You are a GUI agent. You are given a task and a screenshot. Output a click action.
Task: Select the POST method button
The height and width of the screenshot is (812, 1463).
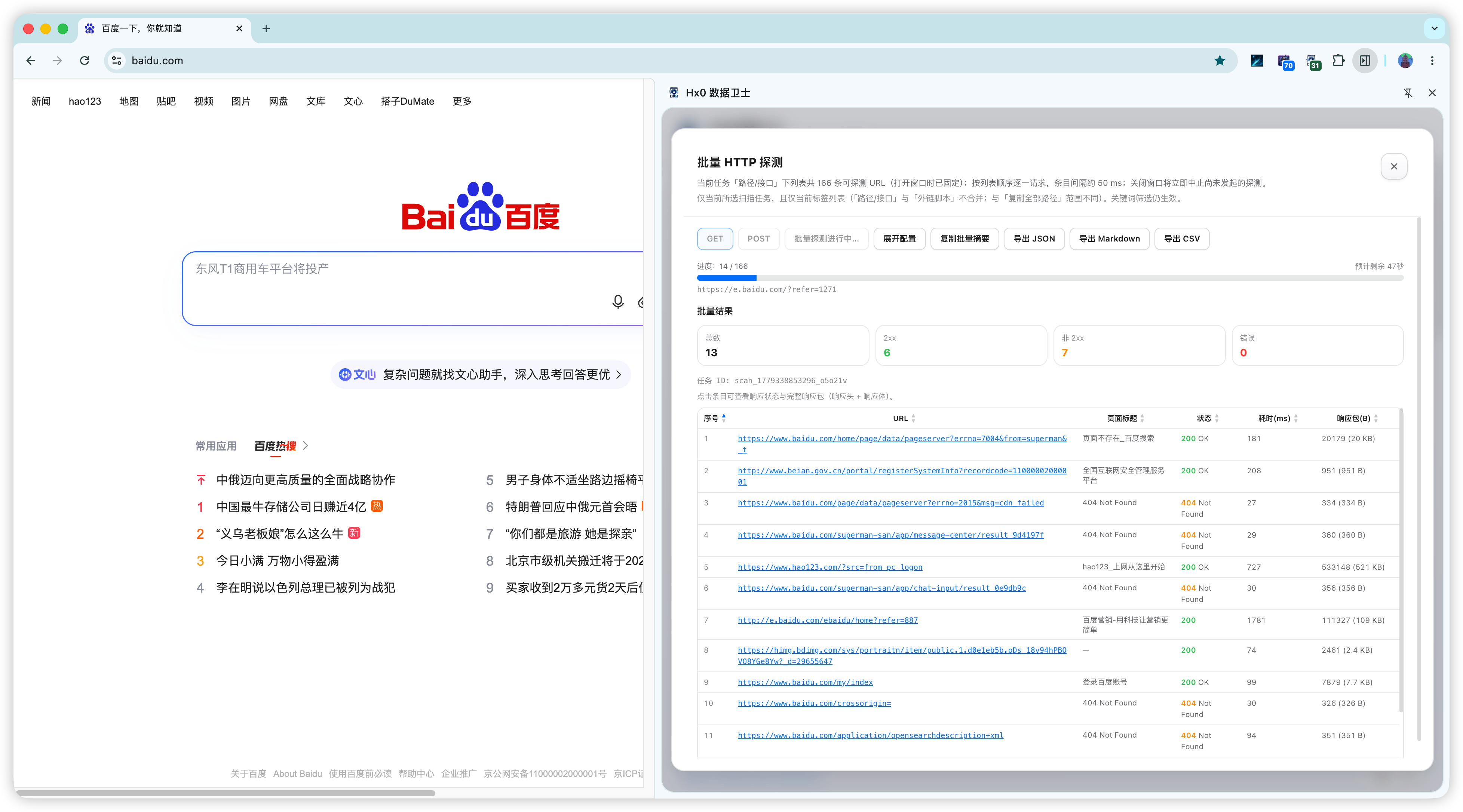[758, 239]
